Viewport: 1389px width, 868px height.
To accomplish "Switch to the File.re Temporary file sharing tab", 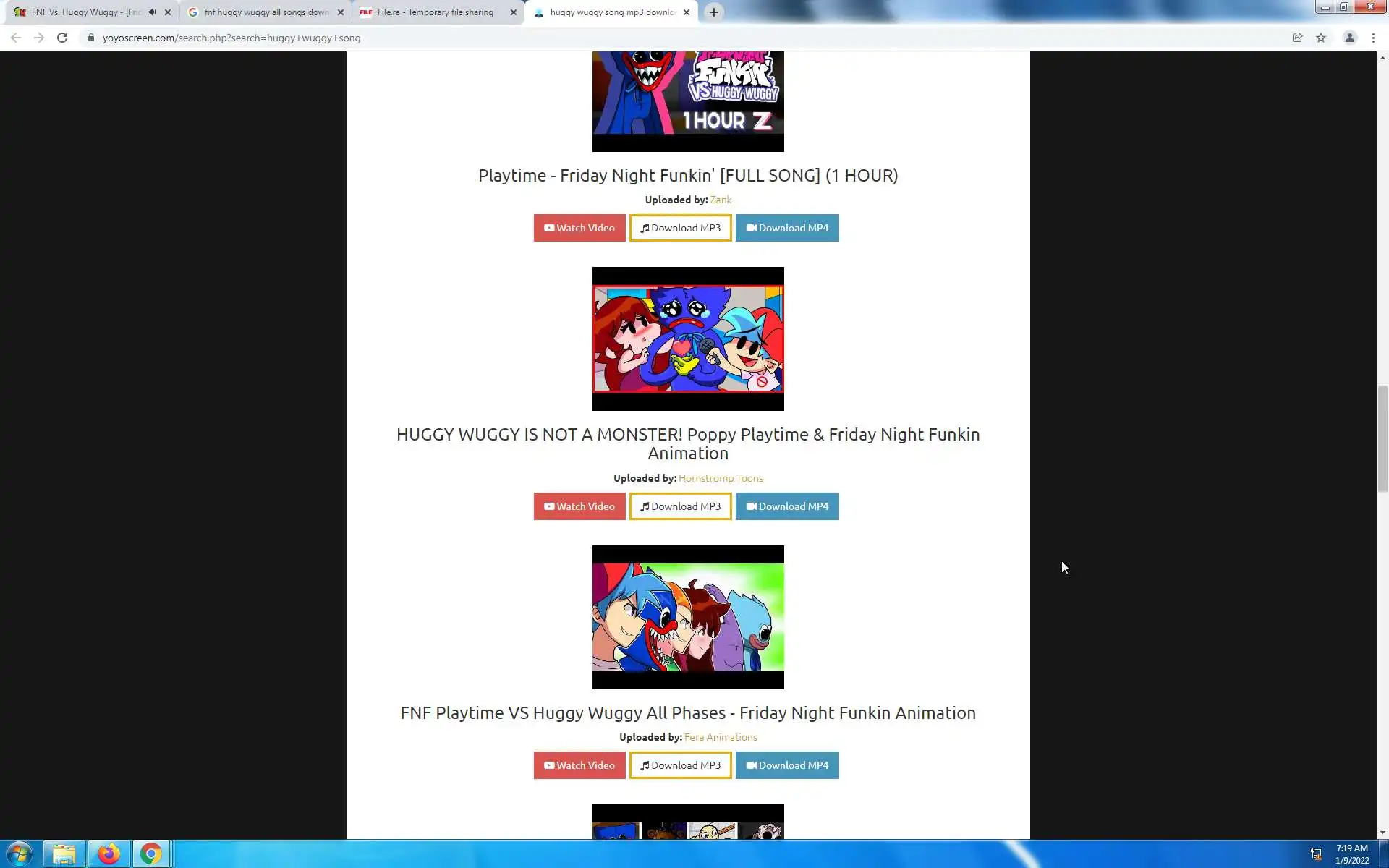I will [x=434, y=12].
